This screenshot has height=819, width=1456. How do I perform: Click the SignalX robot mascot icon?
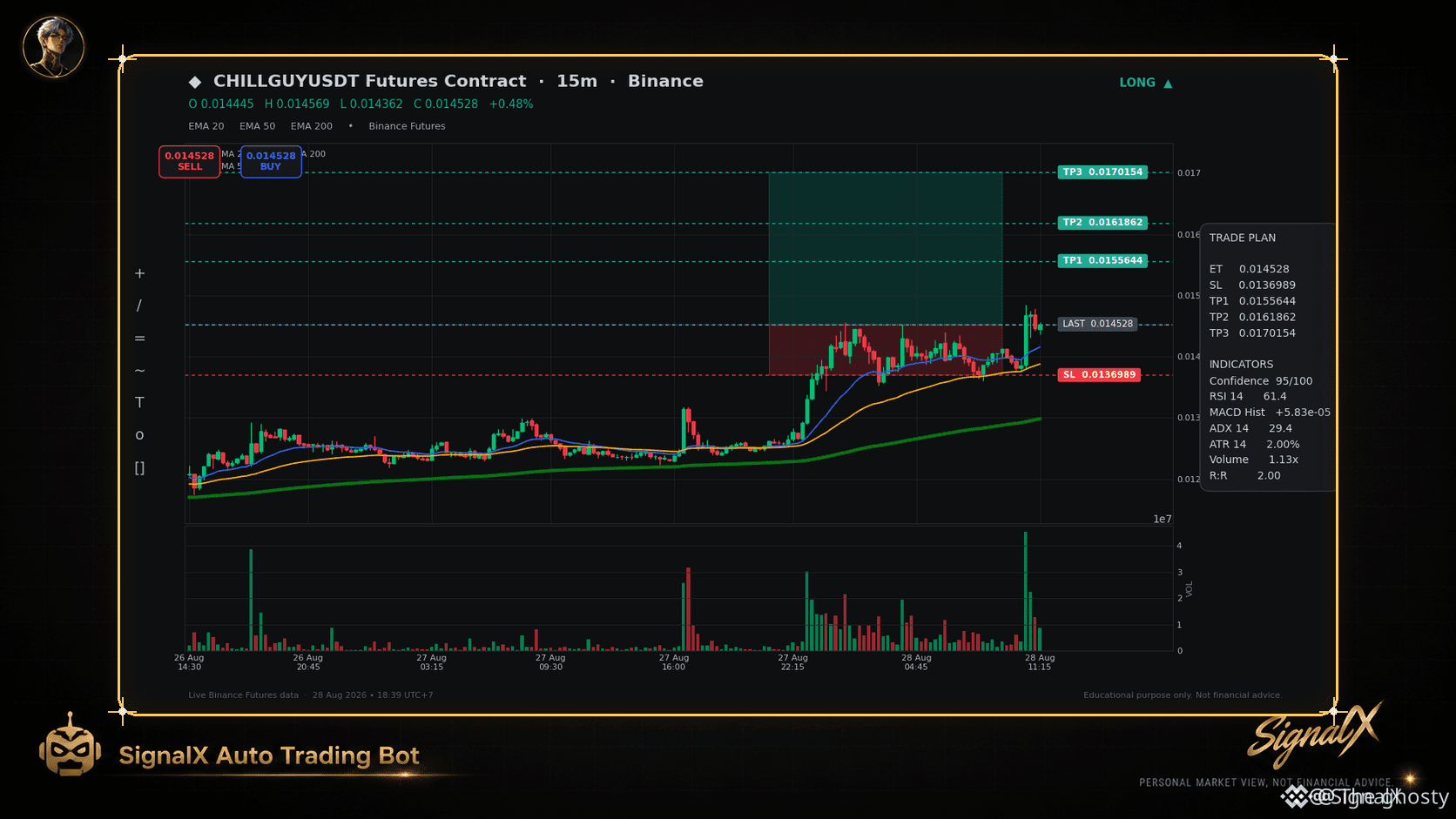70,746
